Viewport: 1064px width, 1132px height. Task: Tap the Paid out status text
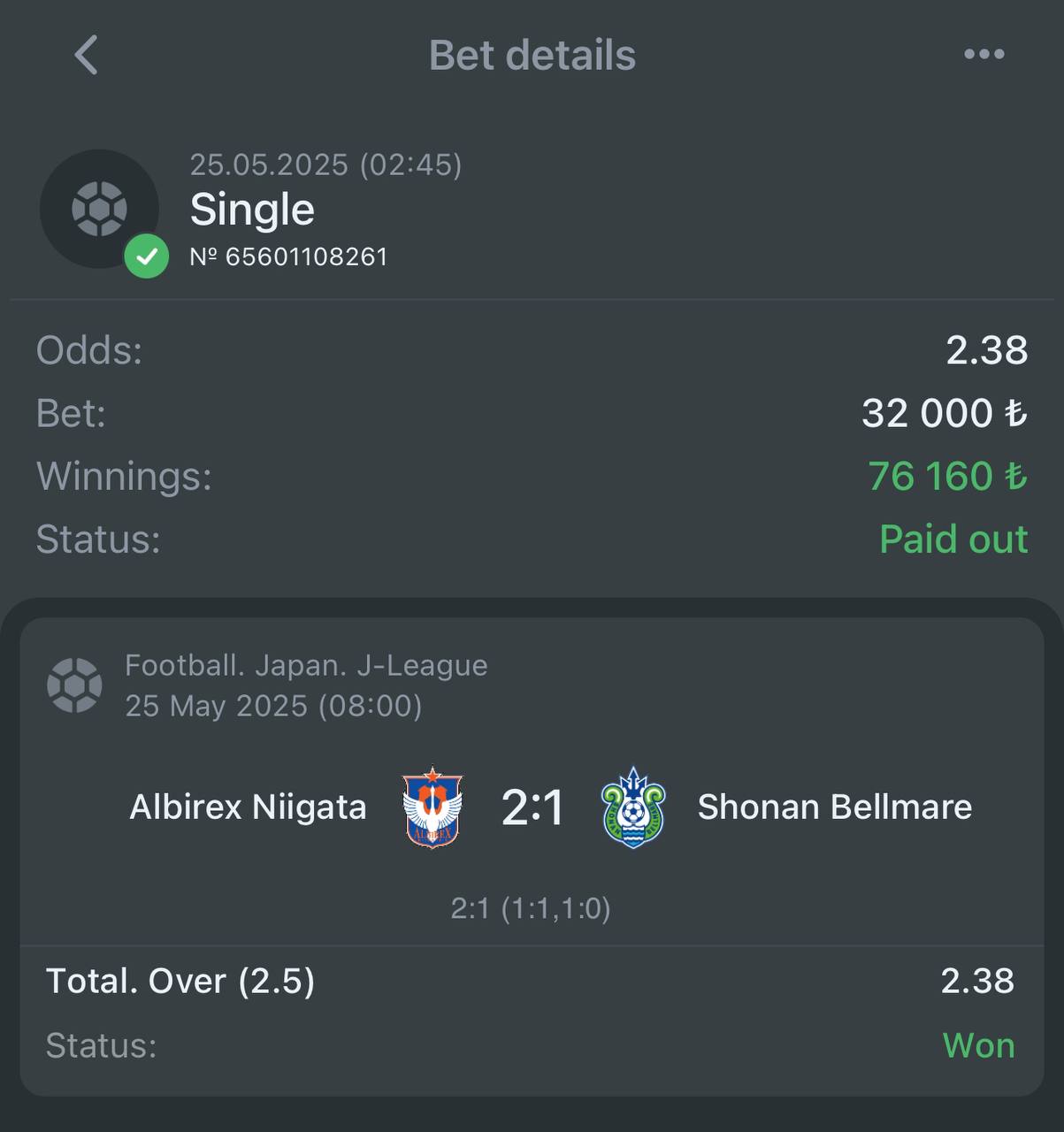[953, 539]
